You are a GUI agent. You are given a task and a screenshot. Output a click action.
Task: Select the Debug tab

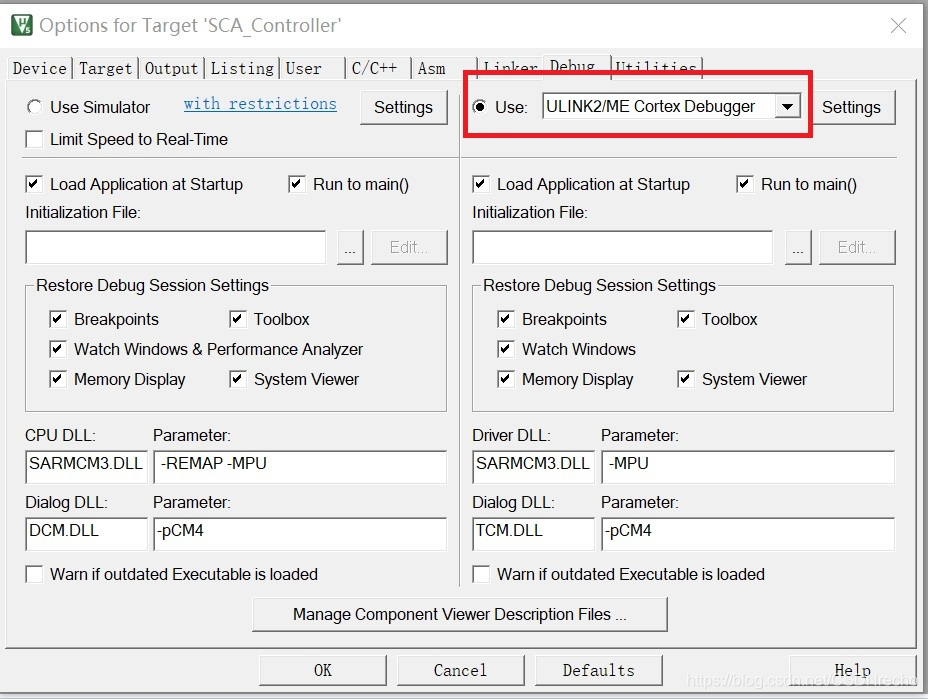tap(572, 65)
